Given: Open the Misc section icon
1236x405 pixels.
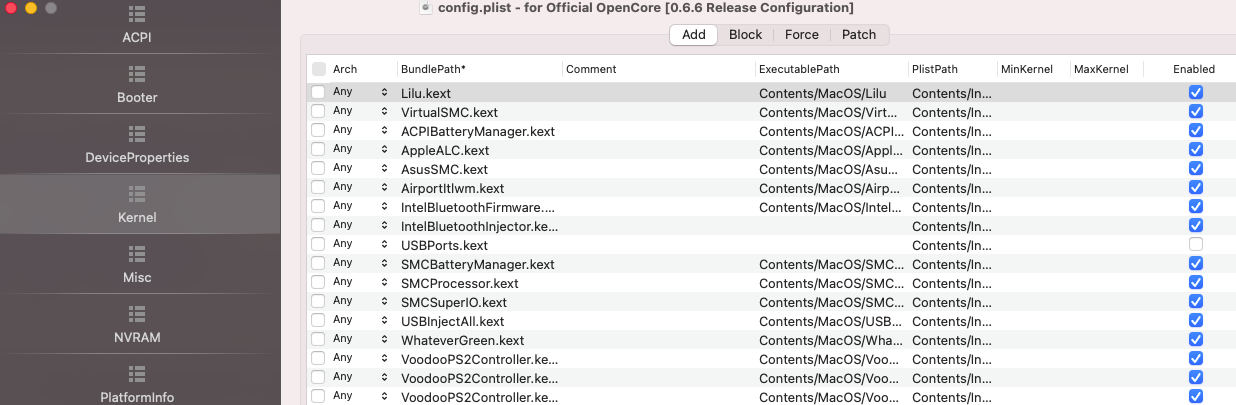Looking at the screenshot, I should click(x=137, y=255).
